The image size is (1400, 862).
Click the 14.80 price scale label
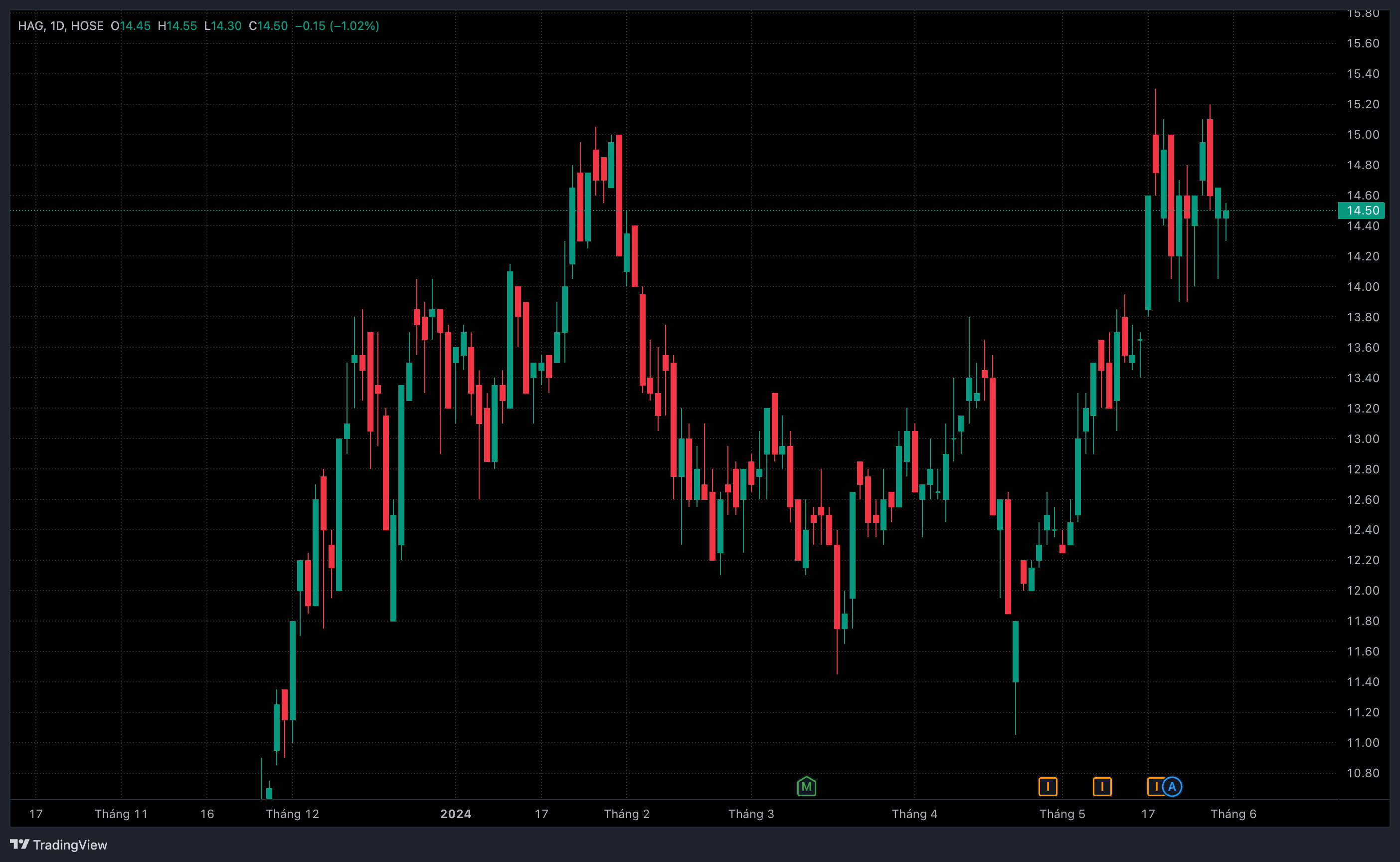(x=1363, y=165)
